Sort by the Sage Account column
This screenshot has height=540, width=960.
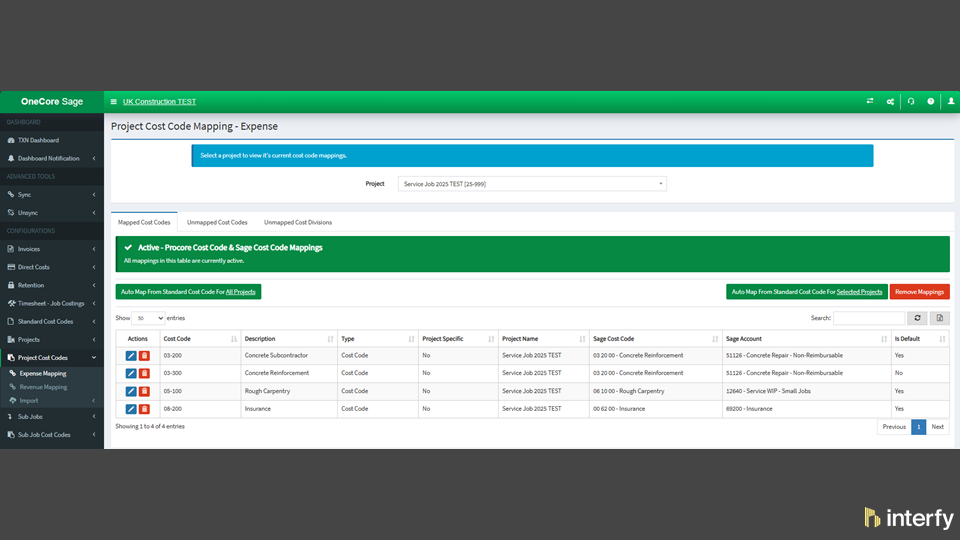[806, 339]
